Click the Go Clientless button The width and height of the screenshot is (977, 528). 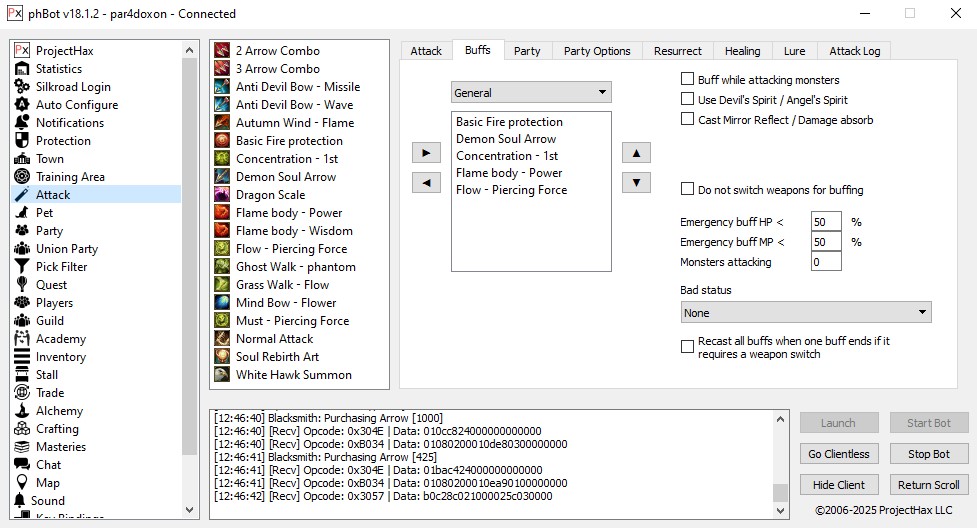point(840,454)
